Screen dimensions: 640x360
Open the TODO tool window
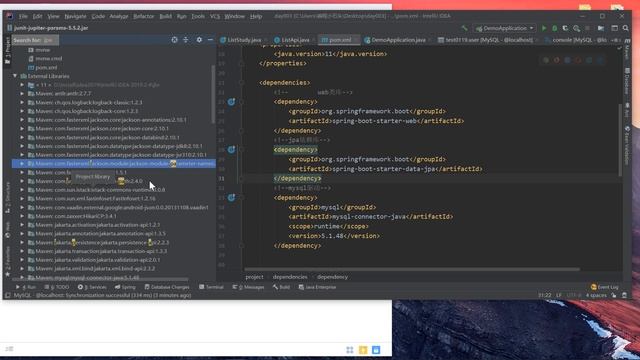57,287
